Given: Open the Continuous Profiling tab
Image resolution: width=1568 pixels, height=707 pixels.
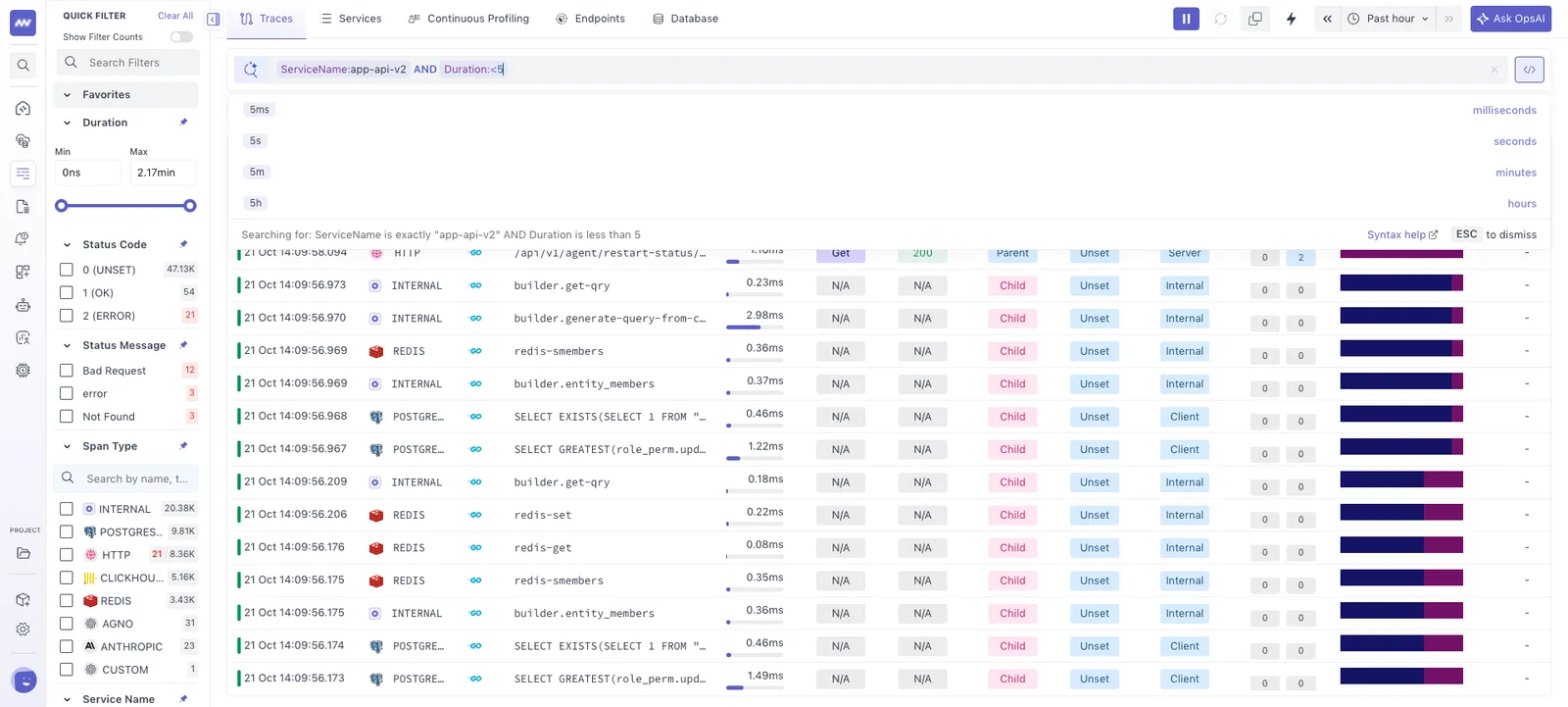Looking at the screenshot, I should tap(468, 19).
